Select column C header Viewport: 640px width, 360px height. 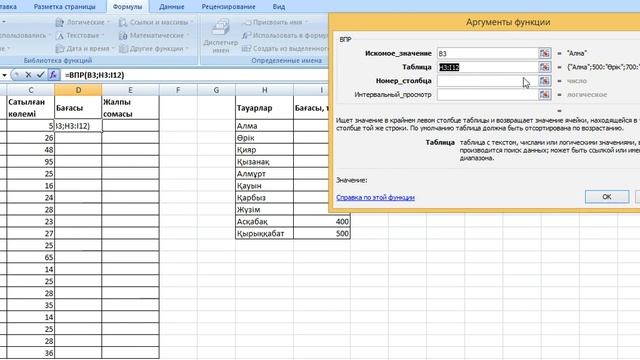tap(31, 90)
